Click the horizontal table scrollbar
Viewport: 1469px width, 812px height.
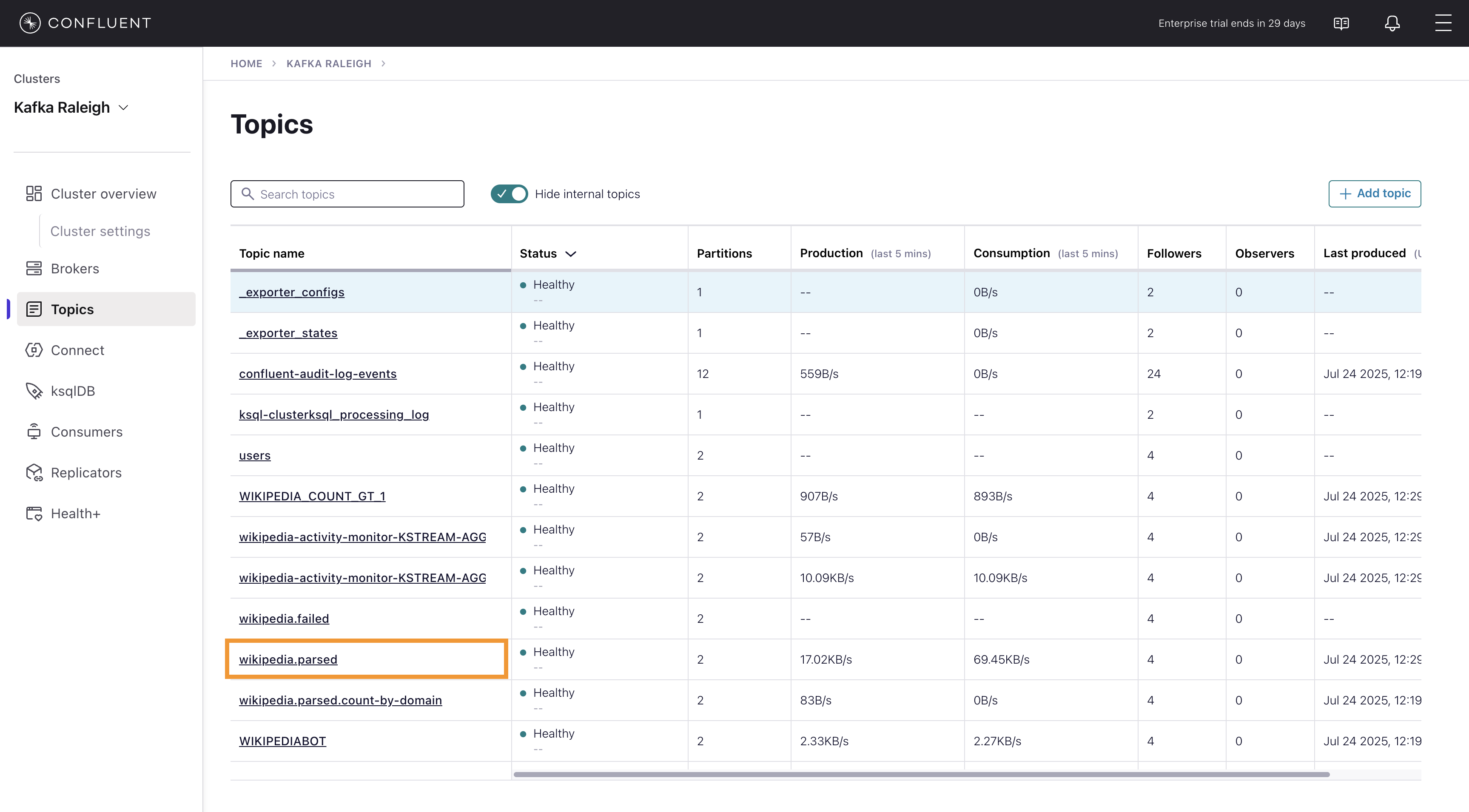click(x=921, y=774)
